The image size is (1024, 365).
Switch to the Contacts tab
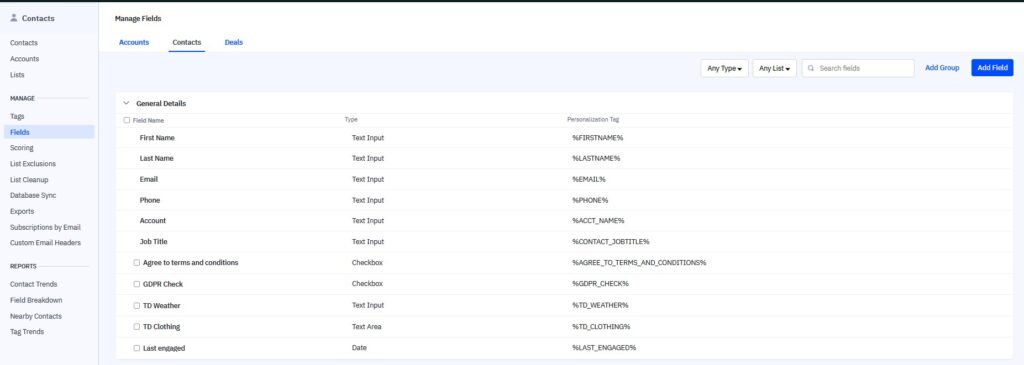(x=187, y=42)
